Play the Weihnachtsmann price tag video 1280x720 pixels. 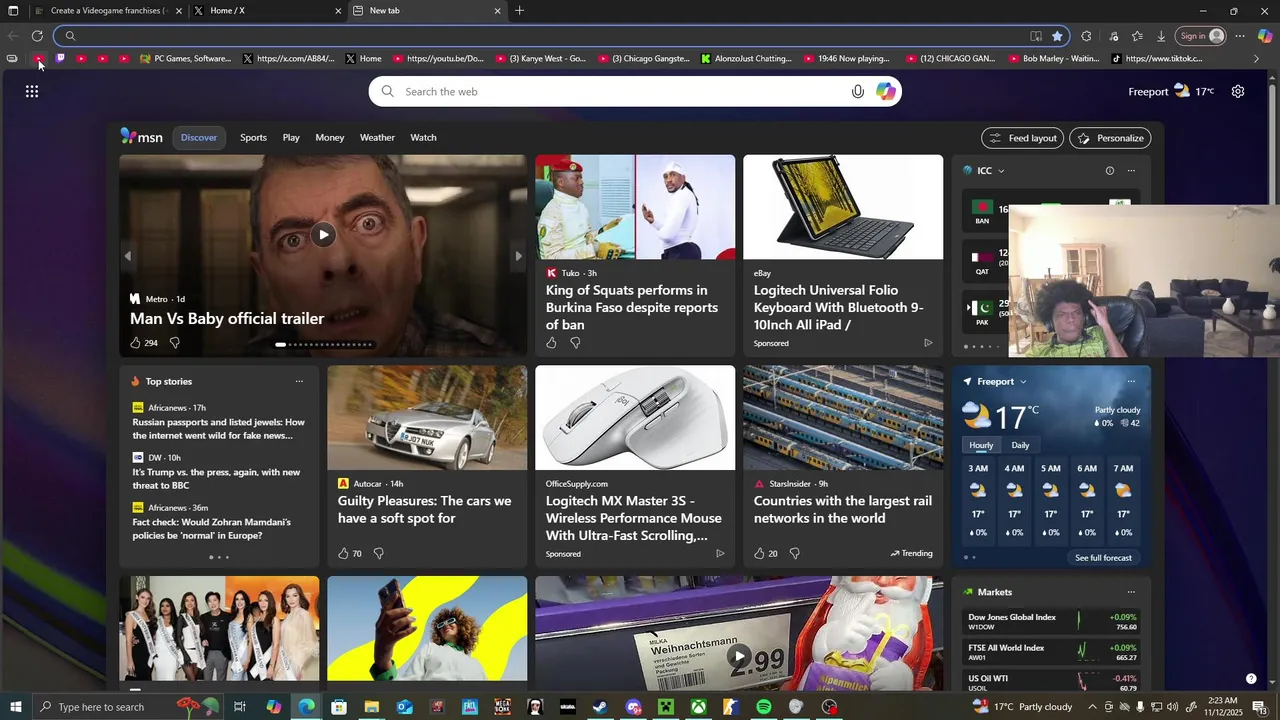pos(739,656)
